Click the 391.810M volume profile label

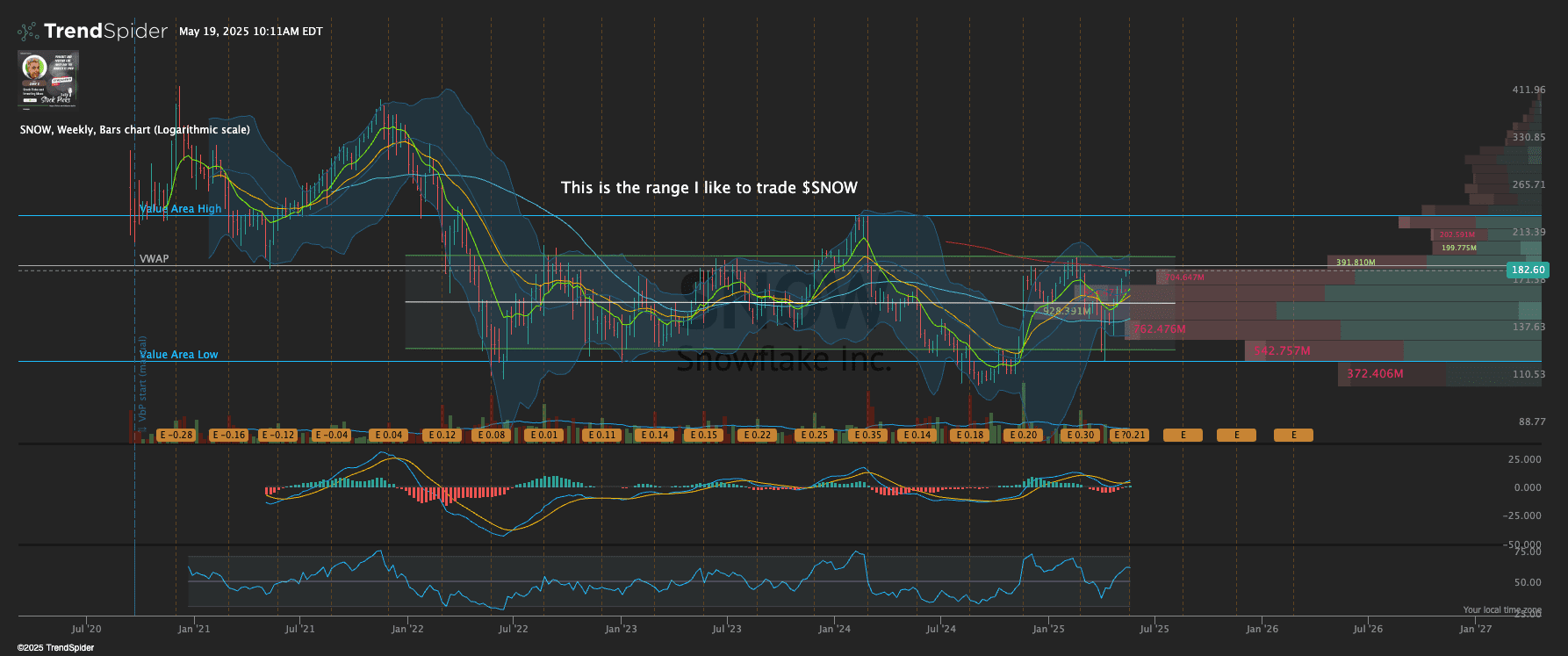[1356, 263]
